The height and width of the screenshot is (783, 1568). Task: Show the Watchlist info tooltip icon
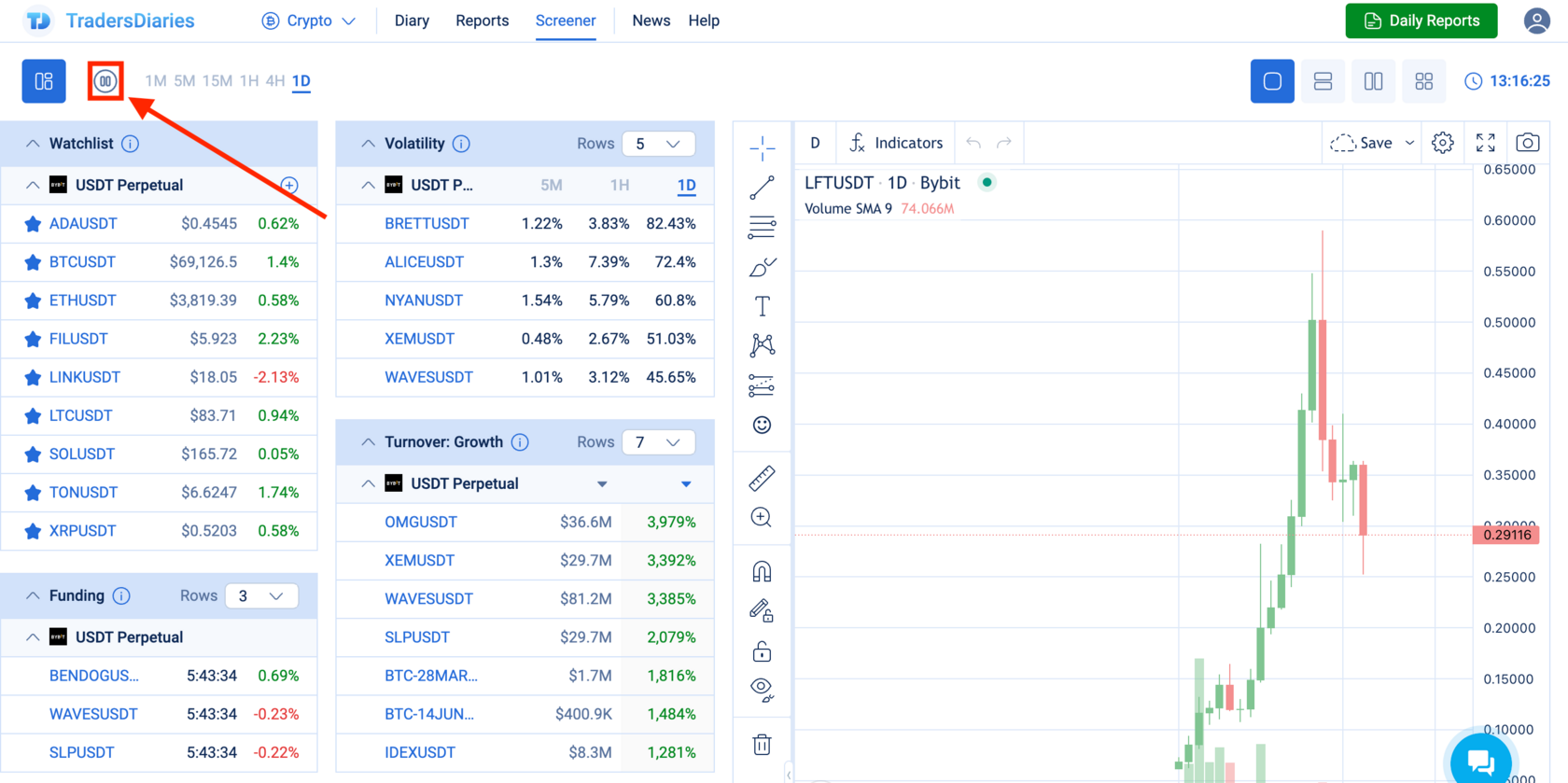click(131, 144)
